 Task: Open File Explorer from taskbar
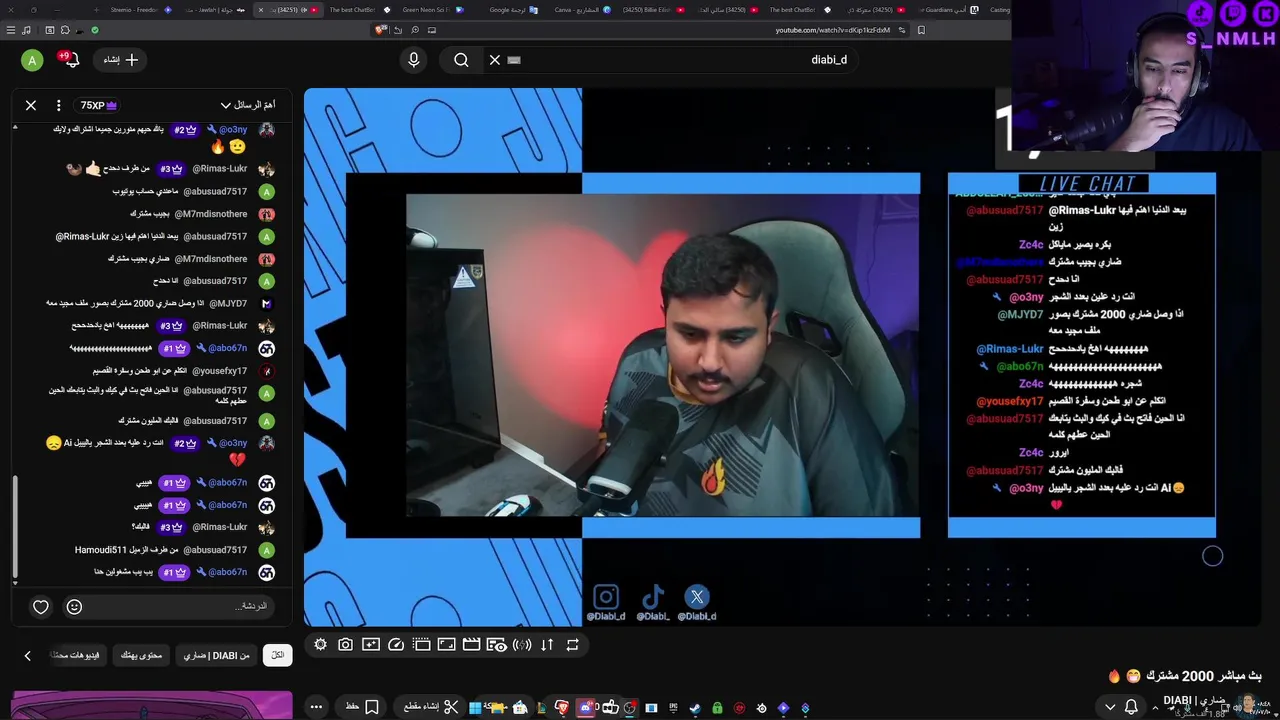tap(498, 708)
